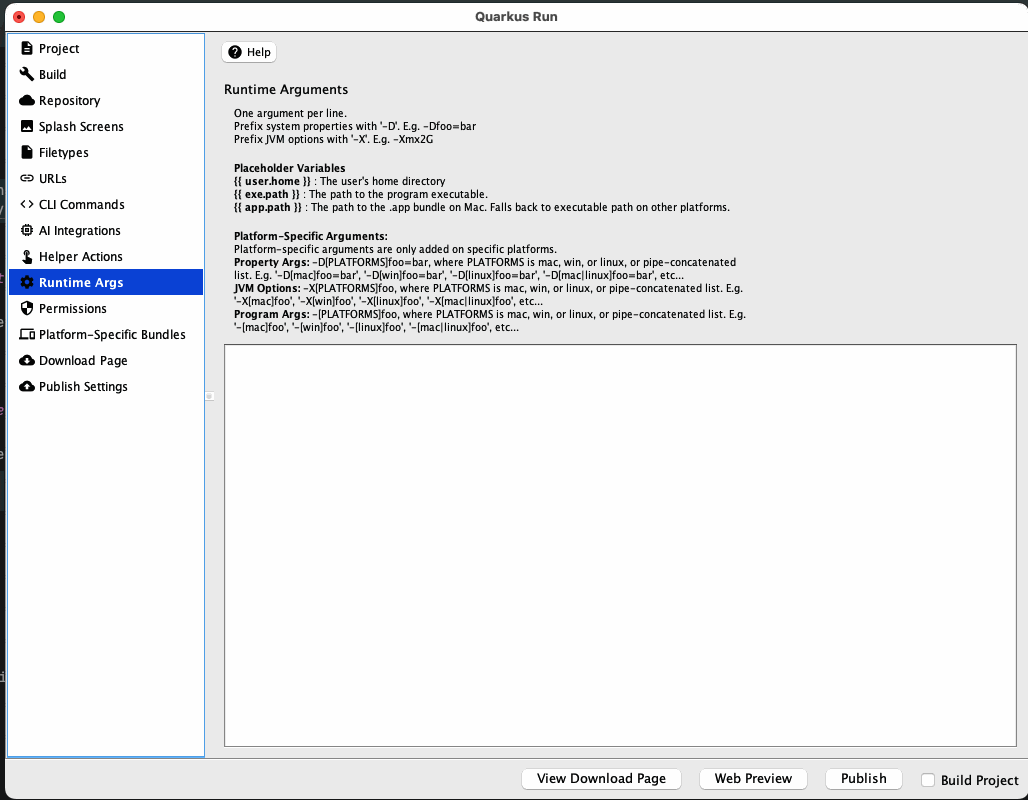
Task: Click the Publish Settings cloud-upload icon
Action: point(27,386)
